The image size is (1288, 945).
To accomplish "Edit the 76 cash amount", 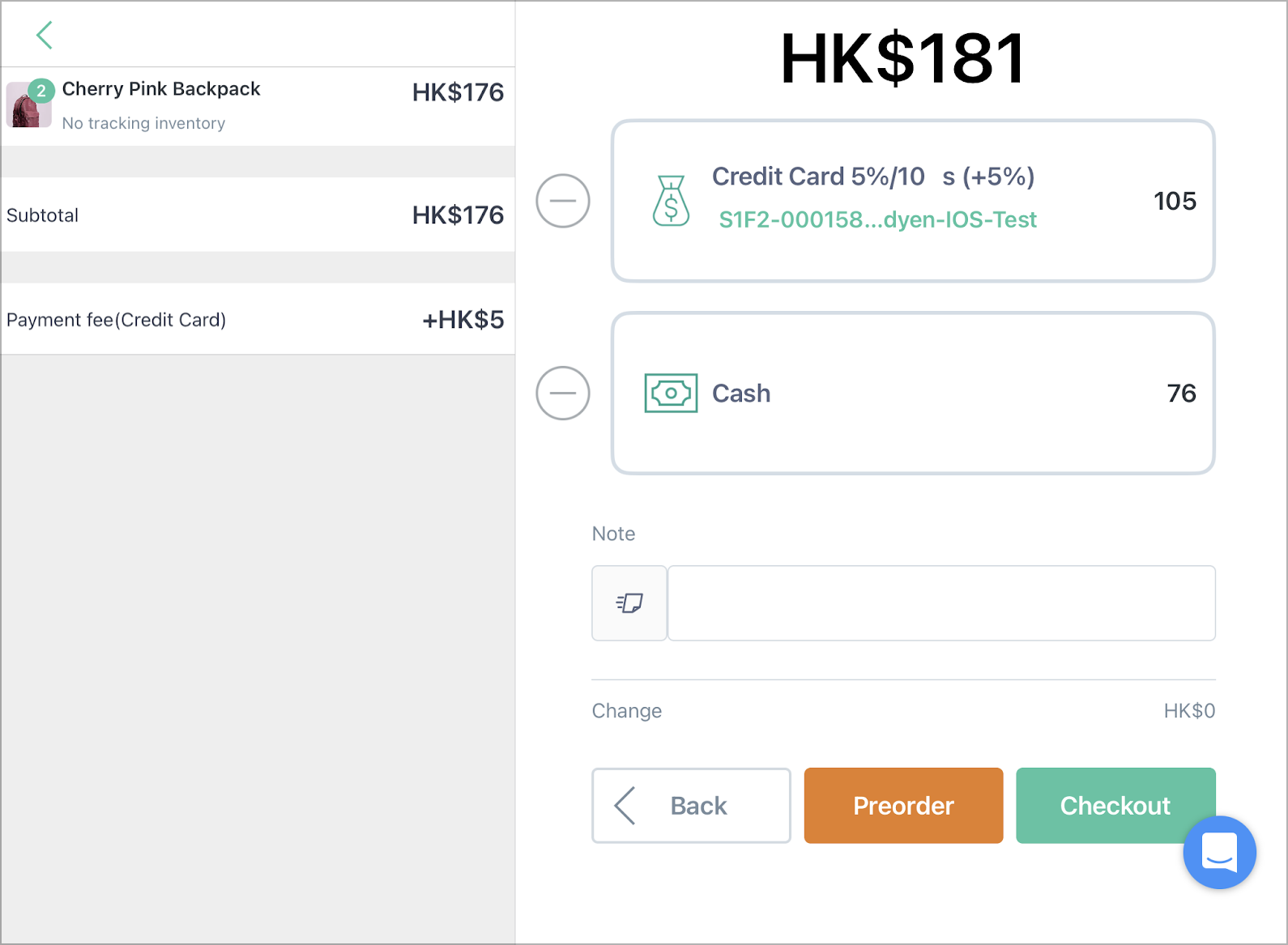I will pos(1182,394).
